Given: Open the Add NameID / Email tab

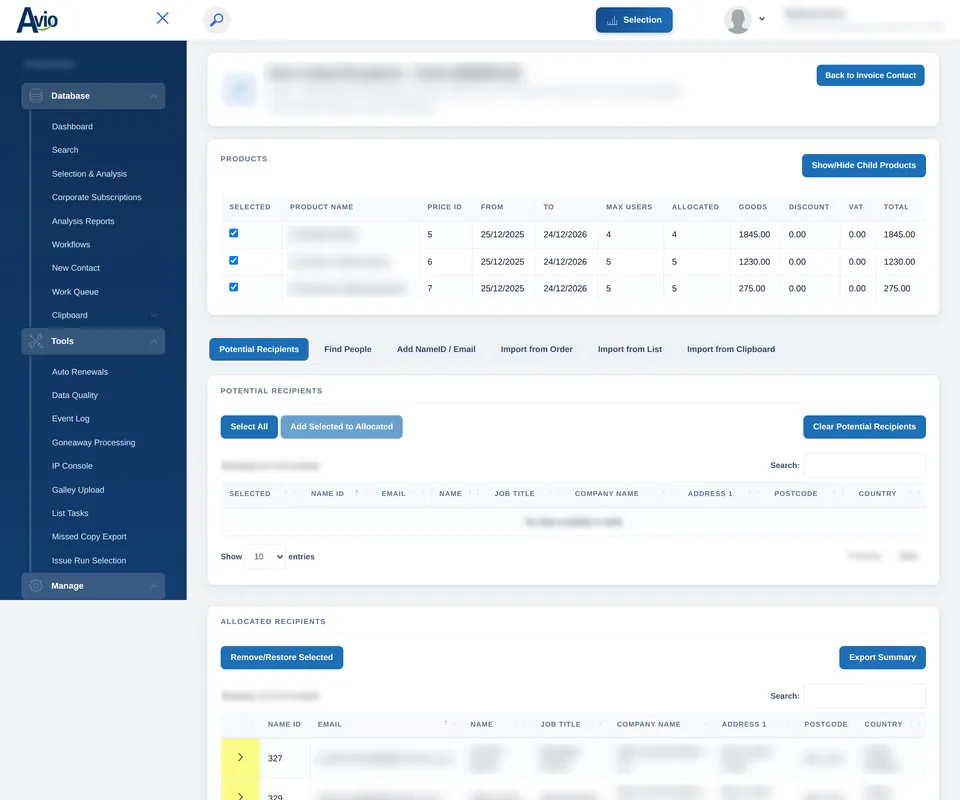Looking at the screenshot, I should [436, 350].
